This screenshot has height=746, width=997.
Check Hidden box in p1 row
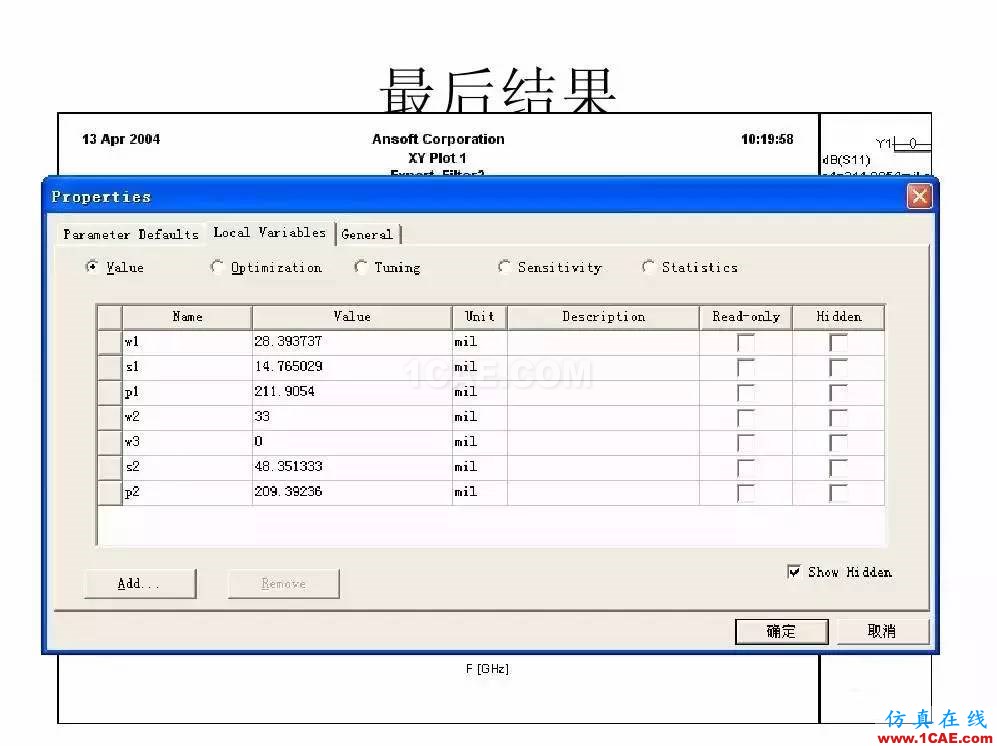coord(838,392)
